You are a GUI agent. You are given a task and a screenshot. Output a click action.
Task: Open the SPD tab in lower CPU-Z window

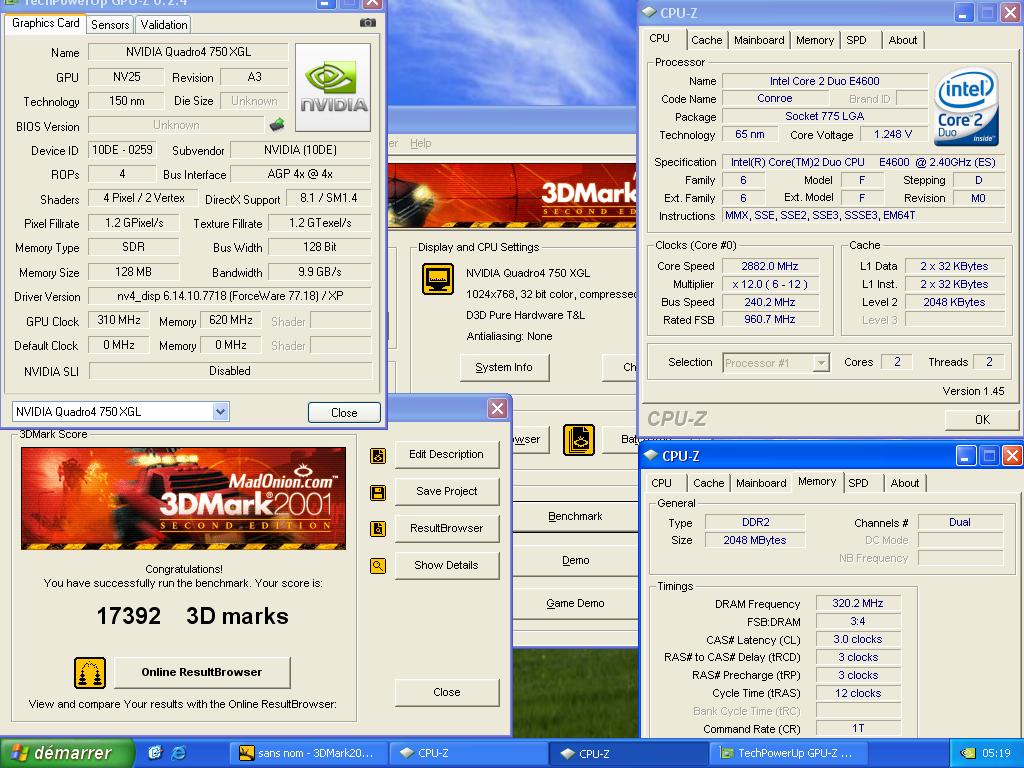pyautogui.click(x=858, y=483)
